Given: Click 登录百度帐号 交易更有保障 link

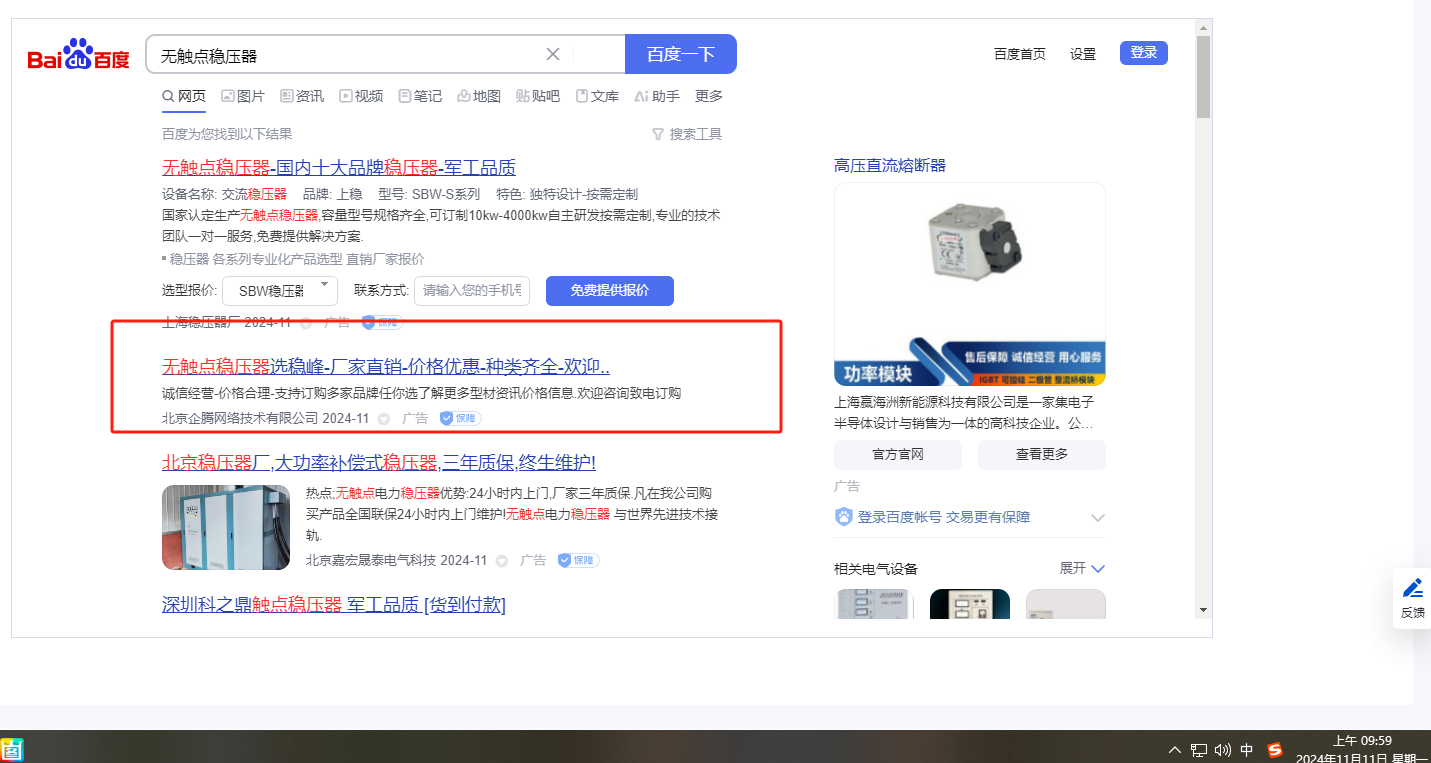Looking at the screenshot, I should 944,517.
